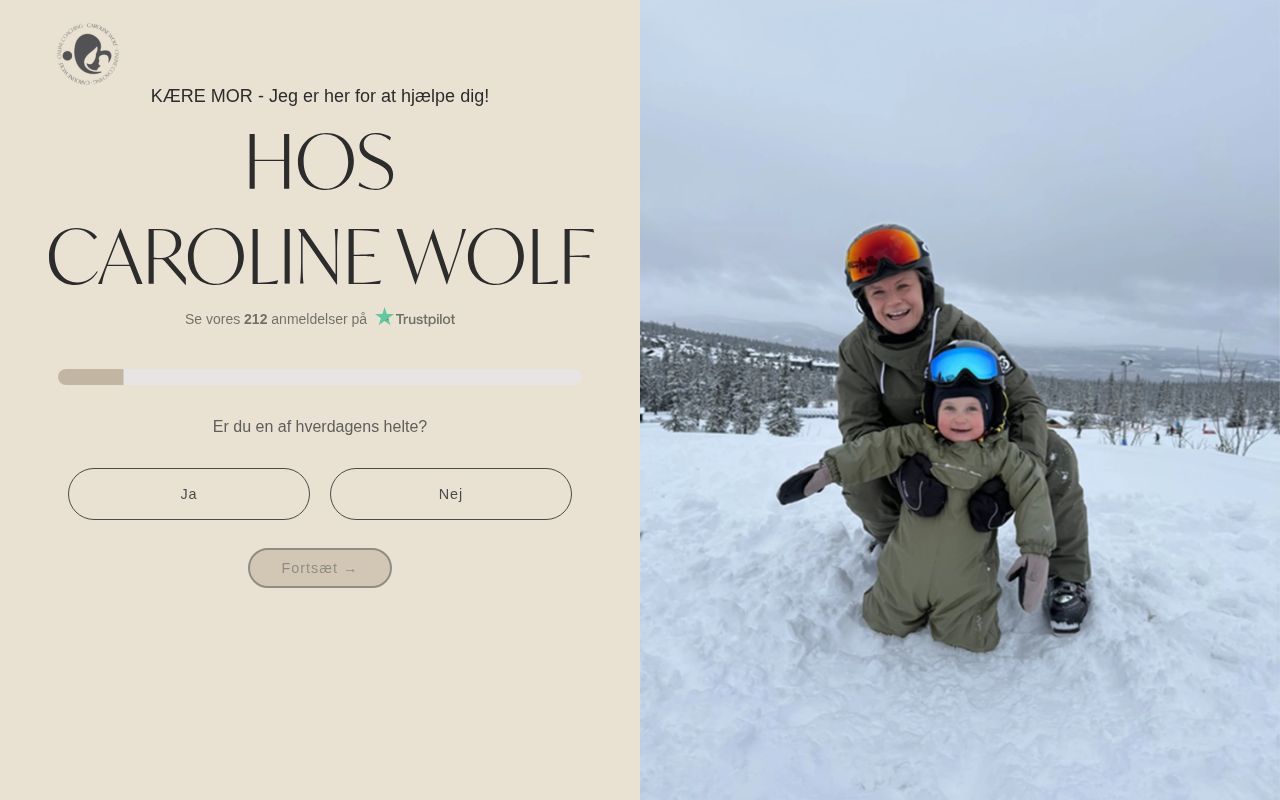Click the 'Fortsæt' continue button
Screen dimensions: 1280x800
[320, 568]
